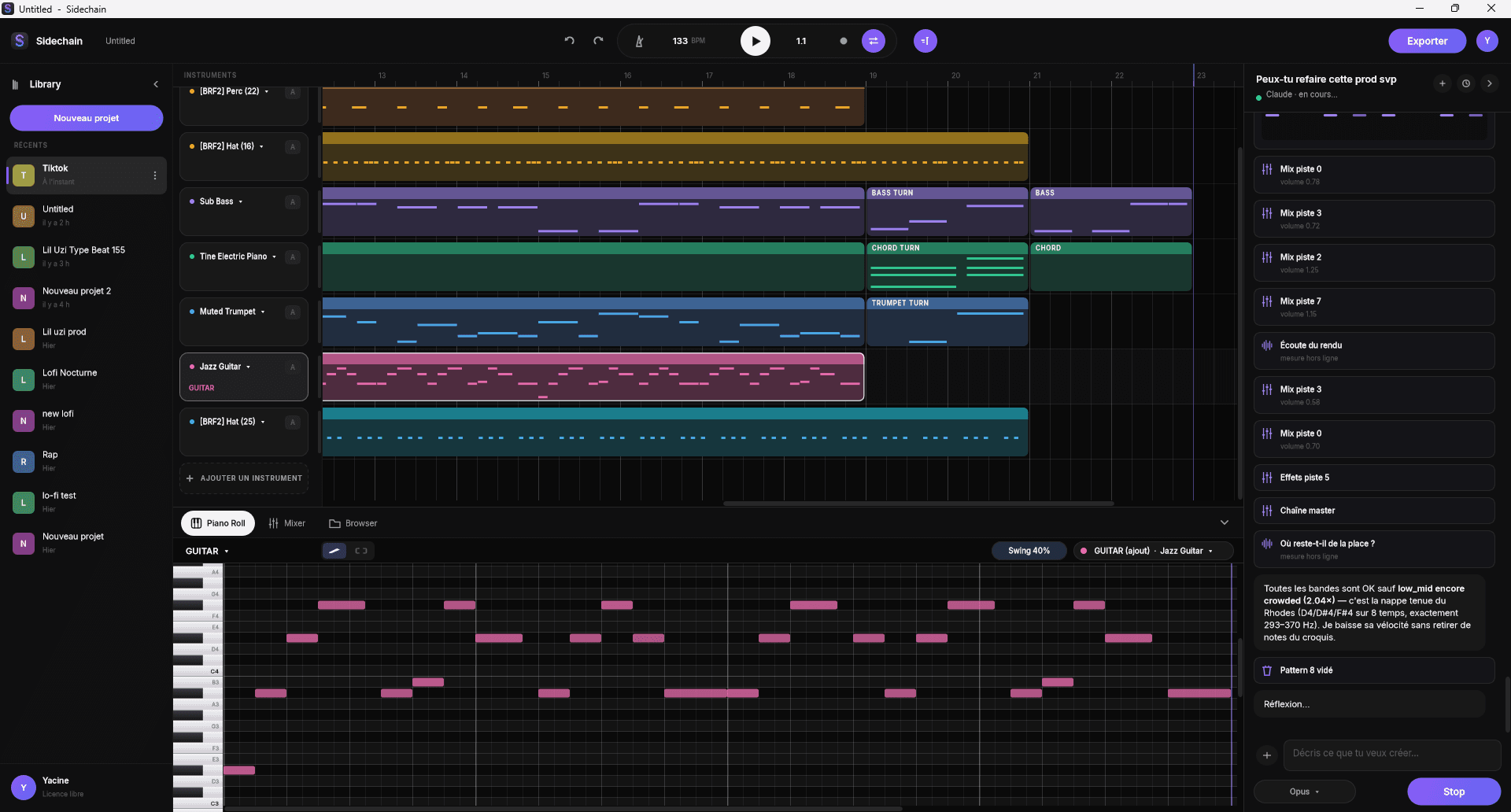Viewport: 1511px width, 812px height.
Task: Open the Nouveau projet 2 recent item
Action: coord(87,297)
